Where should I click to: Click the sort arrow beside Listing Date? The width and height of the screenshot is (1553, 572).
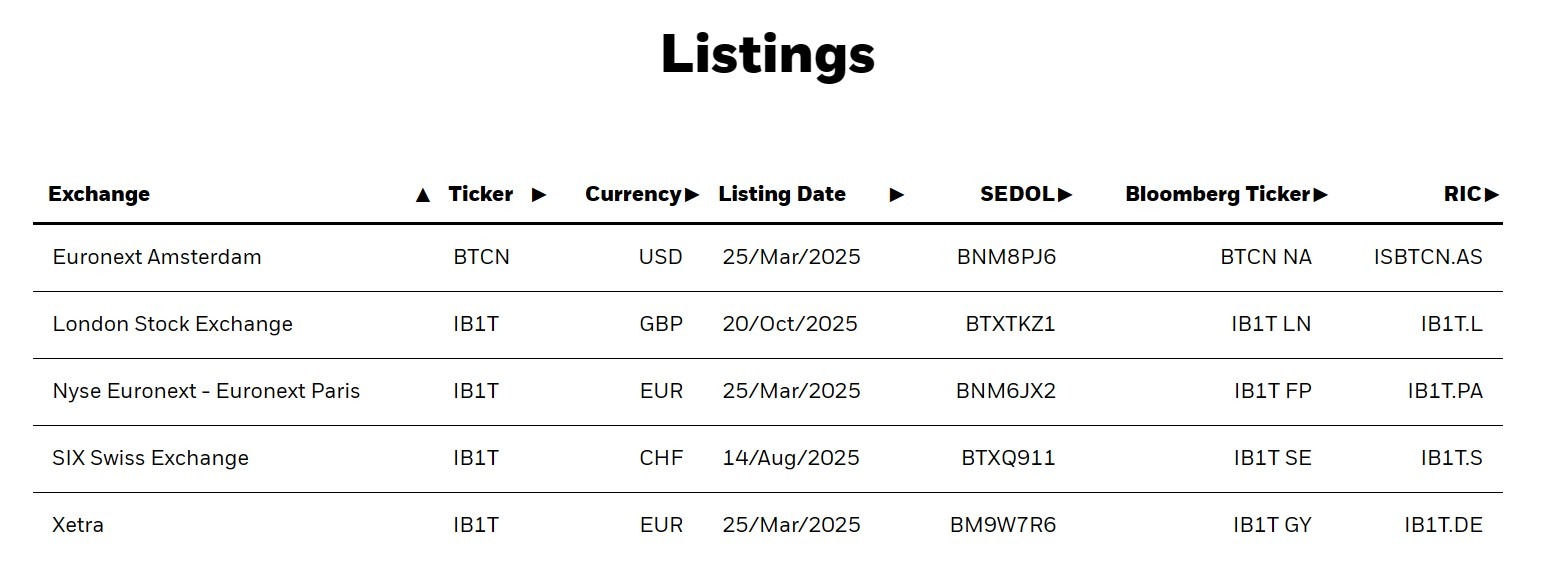click(896, 195)
